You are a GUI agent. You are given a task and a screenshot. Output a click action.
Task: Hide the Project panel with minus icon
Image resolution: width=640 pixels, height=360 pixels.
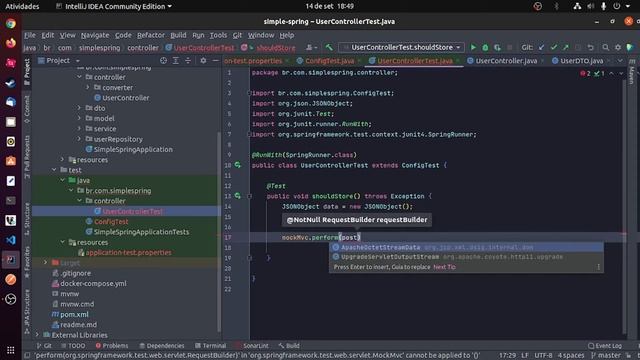216,60
